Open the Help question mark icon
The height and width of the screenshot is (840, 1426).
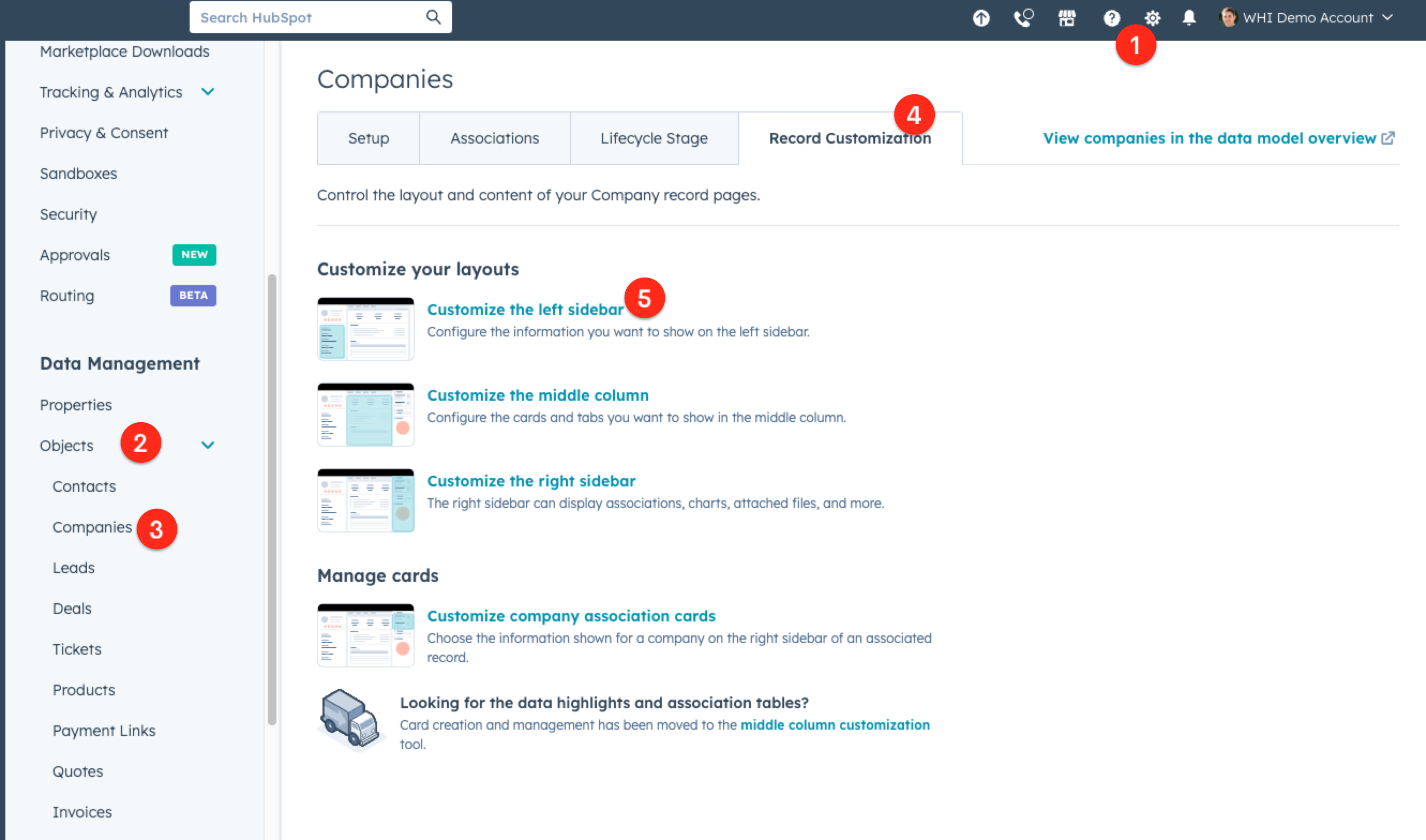click(1111, 18)
